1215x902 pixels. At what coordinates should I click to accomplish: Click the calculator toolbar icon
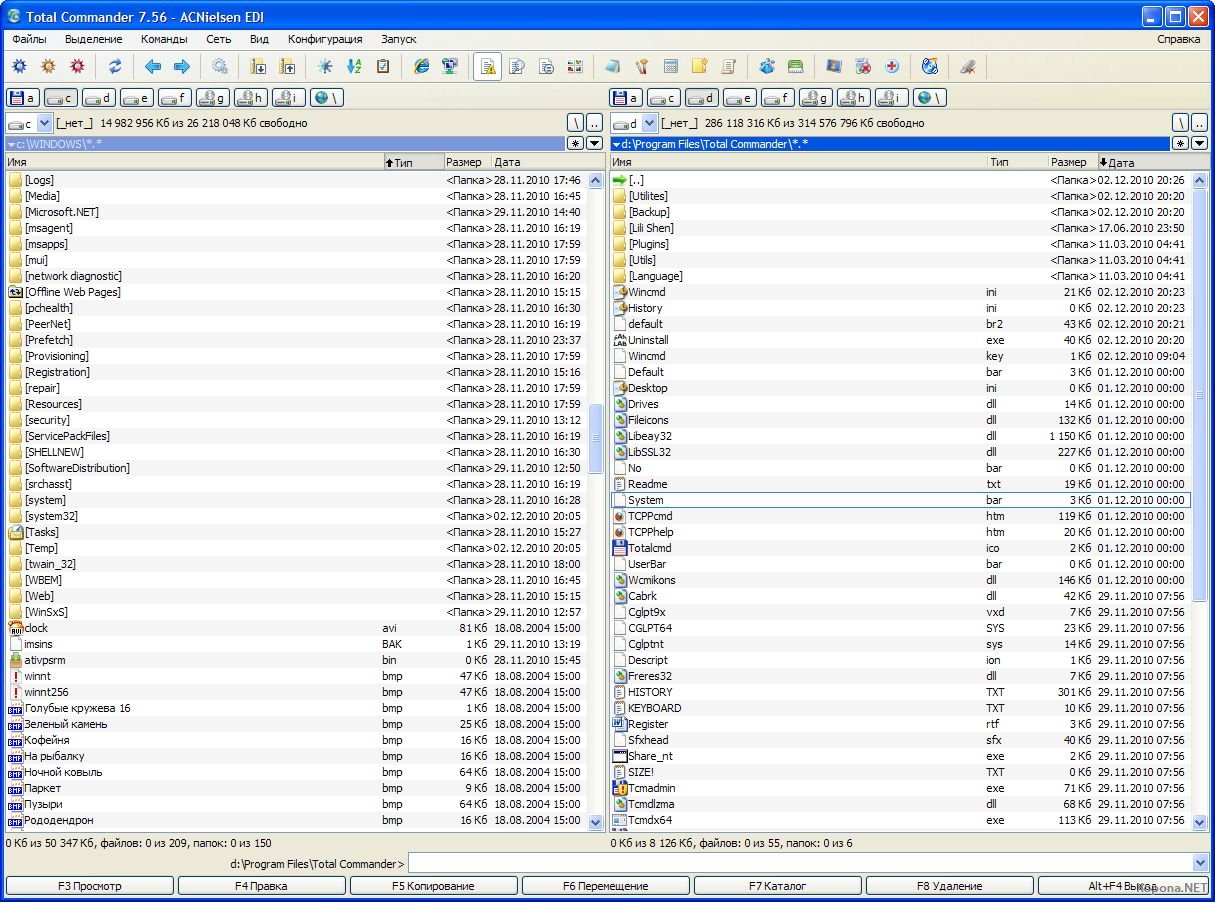click(671, 67)
